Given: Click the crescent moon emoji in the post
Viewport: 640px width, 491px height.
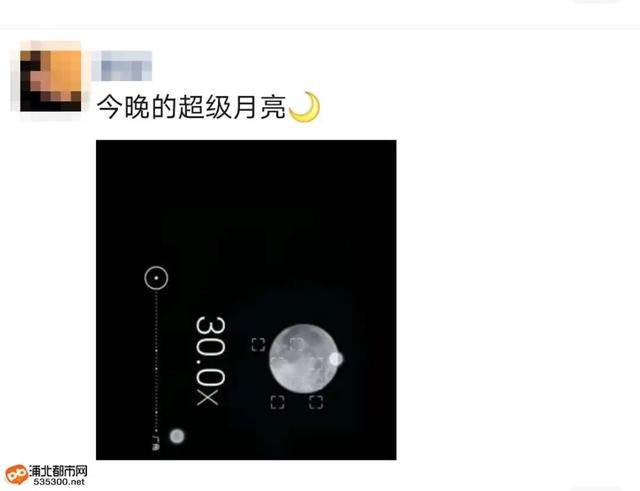Looking at the screenshot, I should [x=304, y=107].
